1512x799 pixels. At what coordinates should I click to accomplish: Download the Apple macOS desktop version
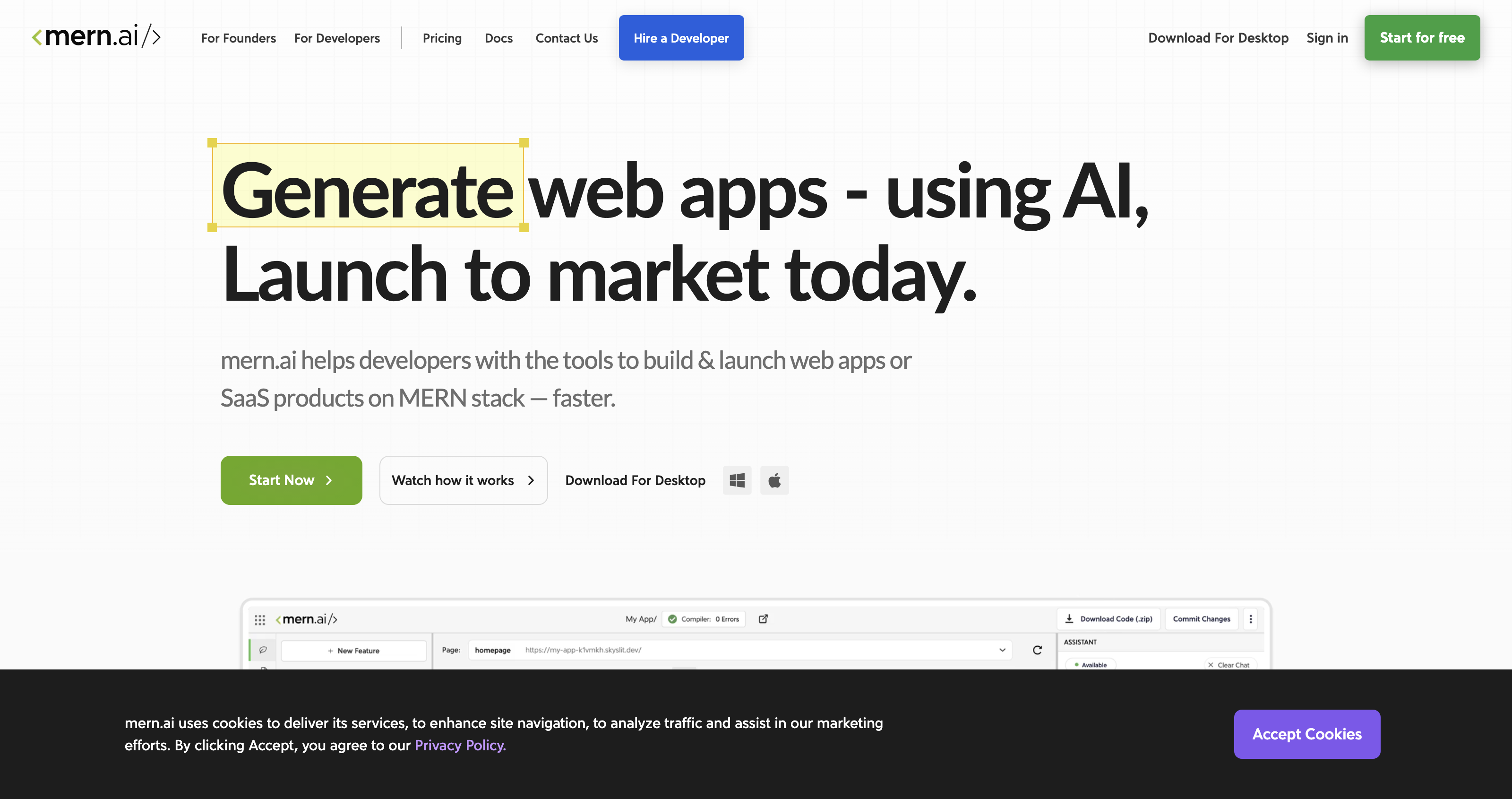774,480
